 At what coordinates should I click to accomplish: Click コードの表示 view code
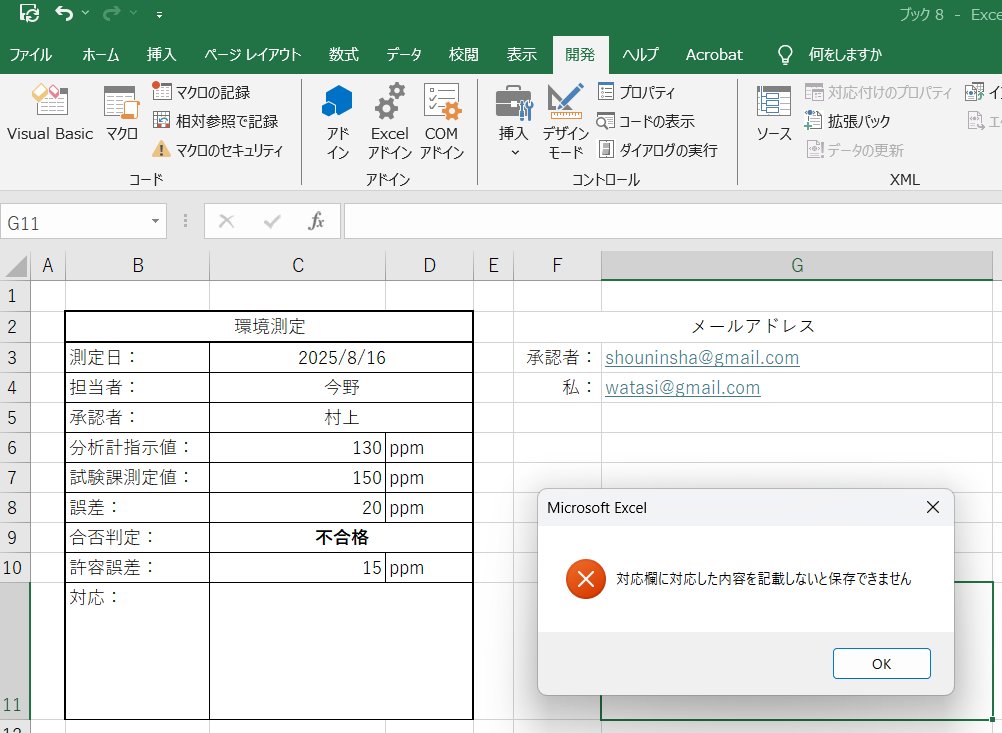645,121
